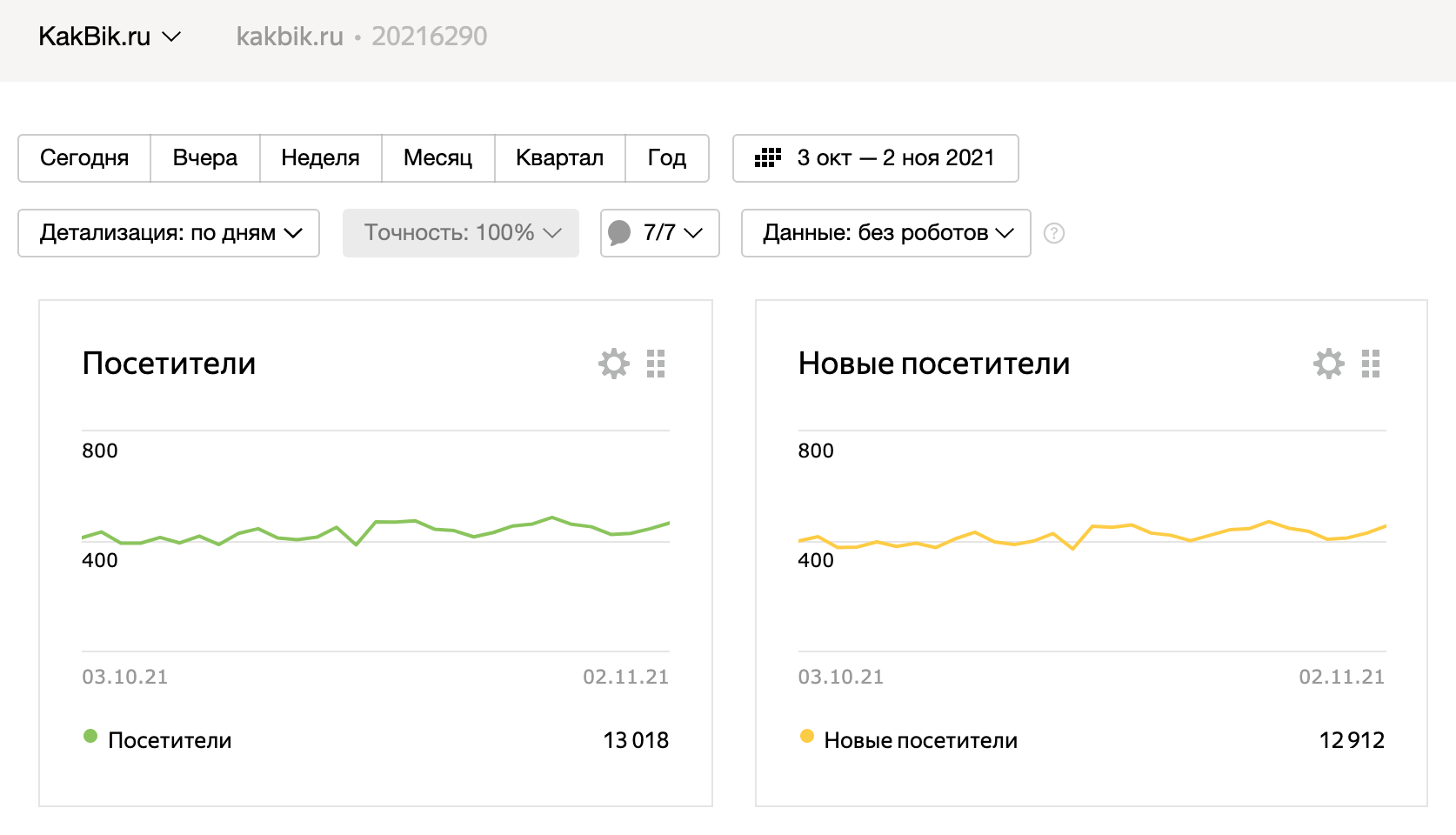Click the 800 axis label on Посетители chart
This screenshot has width=1456, height=835.
pos(100,451)
